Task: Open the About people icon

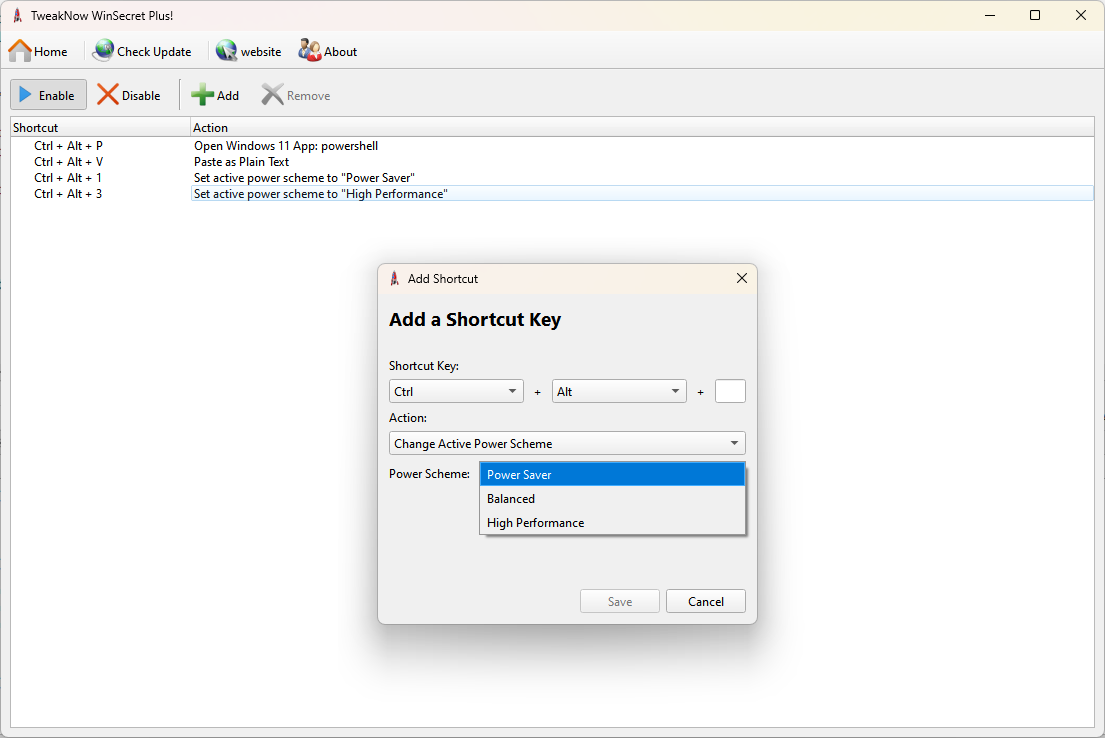Action: tap(310, 51)
